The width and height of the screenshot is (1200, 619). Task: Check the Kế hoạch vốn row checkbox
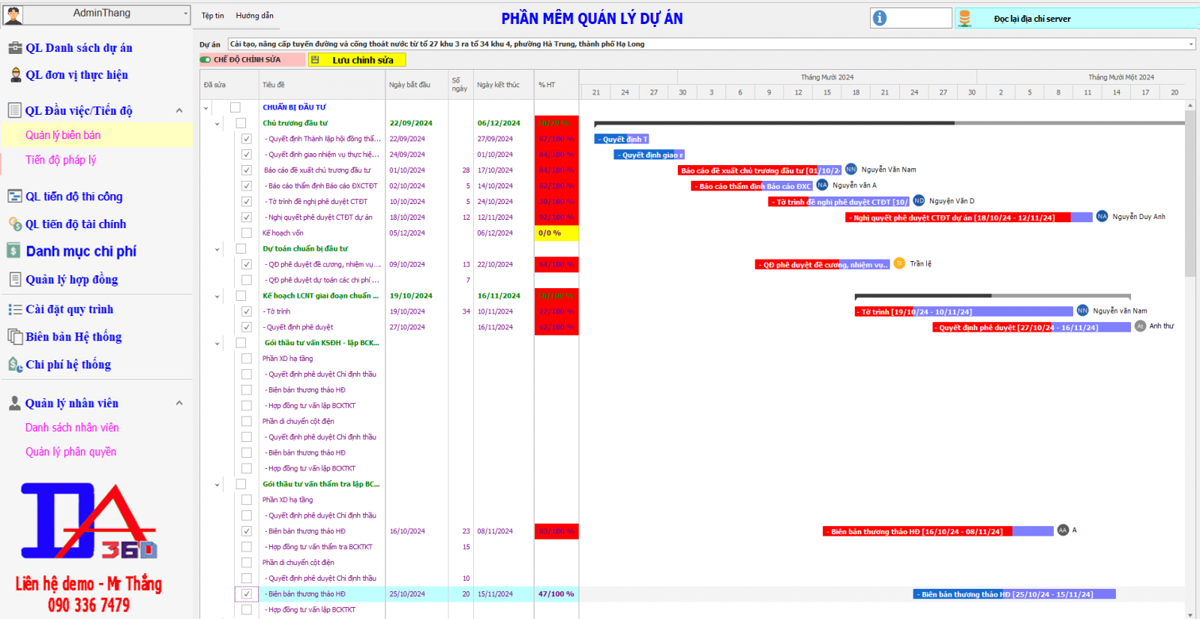click(x=247, y=233)
